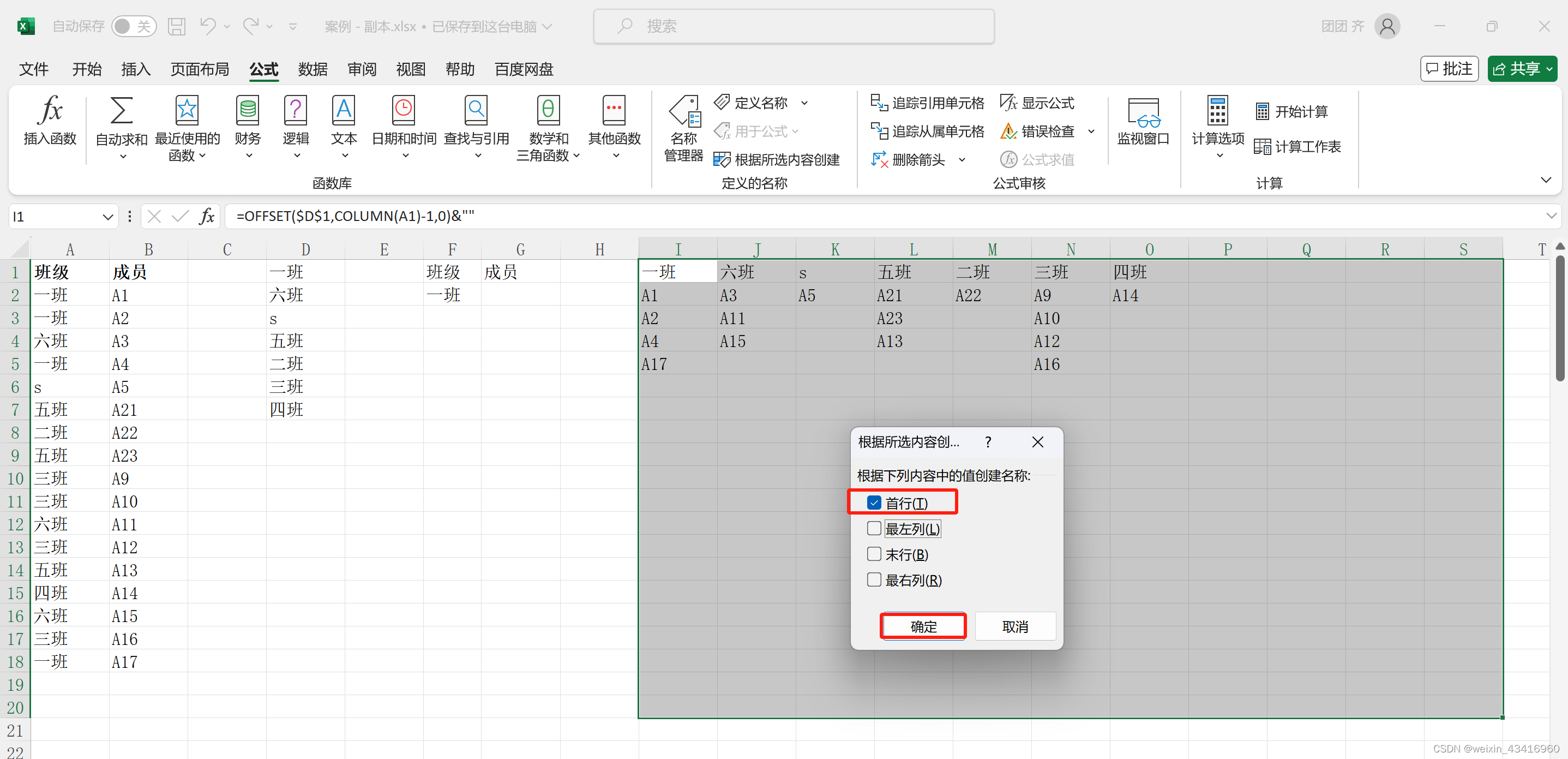Expand the formula bar chevron
The height and width of the screenshot is (759, 1568).
point(1552,216)
